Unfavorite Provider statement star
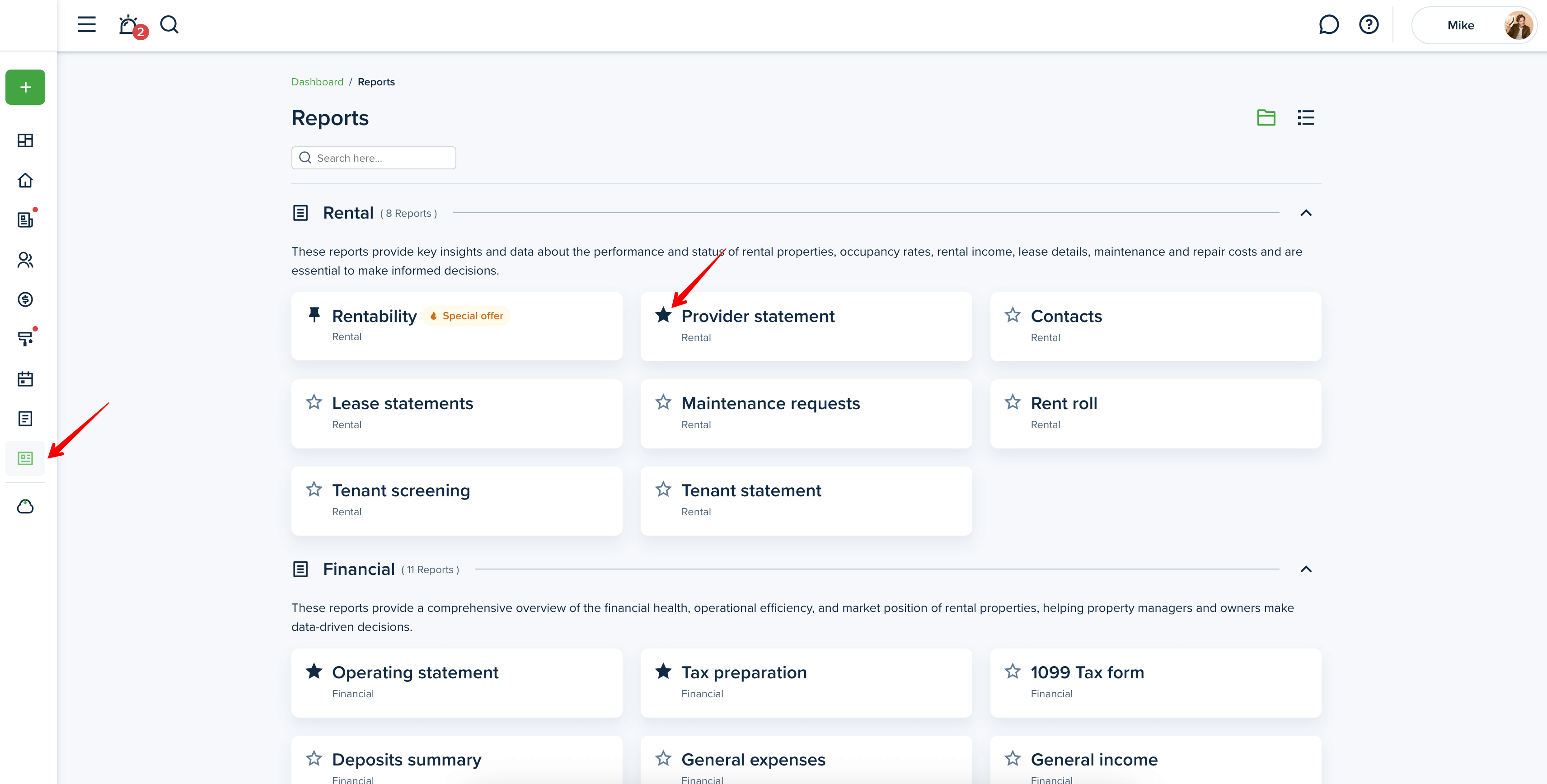 [663, 315]
